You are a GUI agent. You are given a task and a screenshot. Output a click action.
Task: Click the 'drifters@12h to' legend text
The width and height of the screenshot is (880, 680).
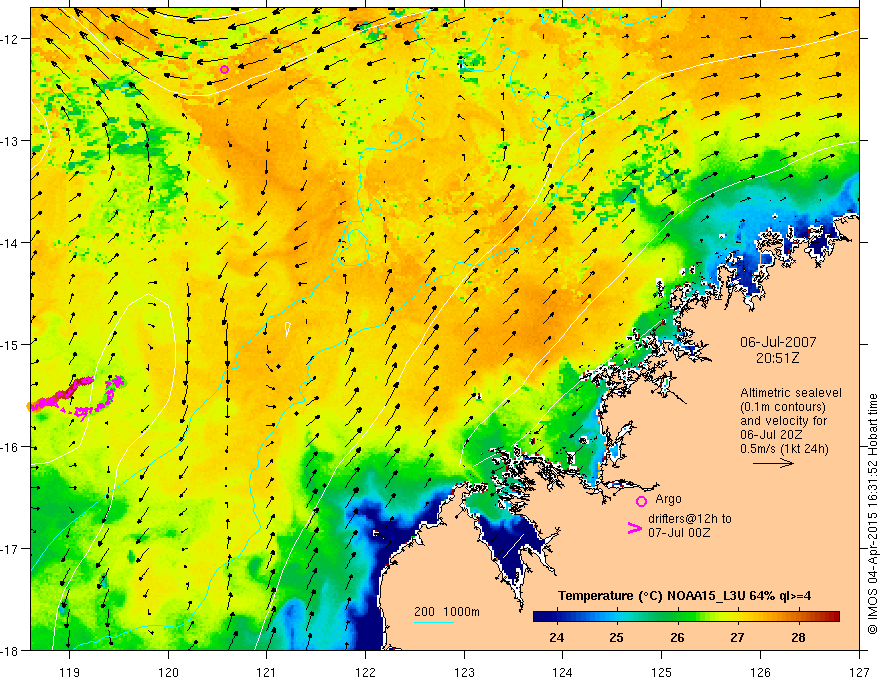coord(690,519)
